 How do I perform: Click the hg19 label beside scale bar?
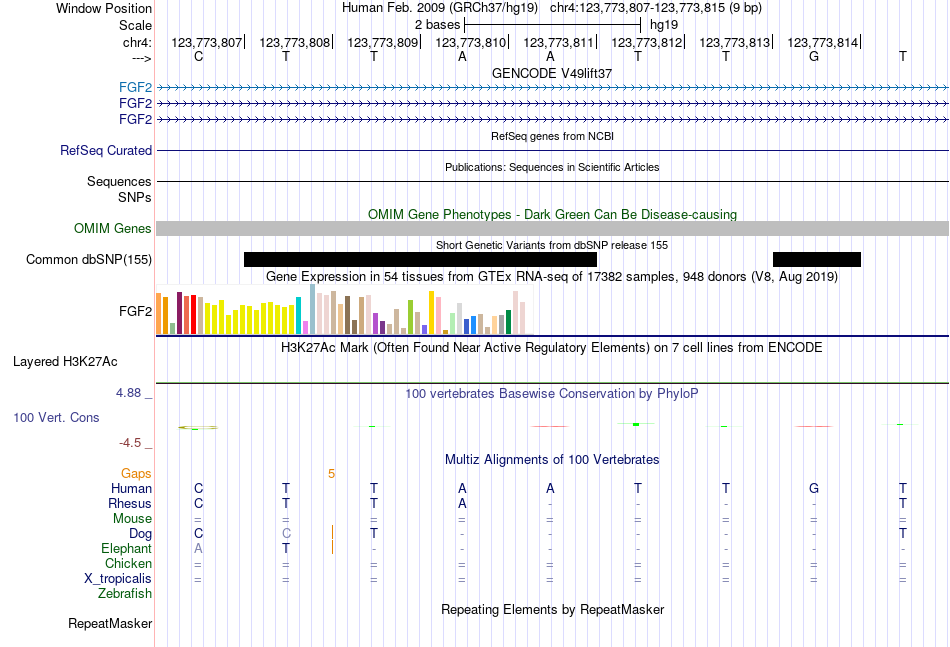tap(663, 25)
